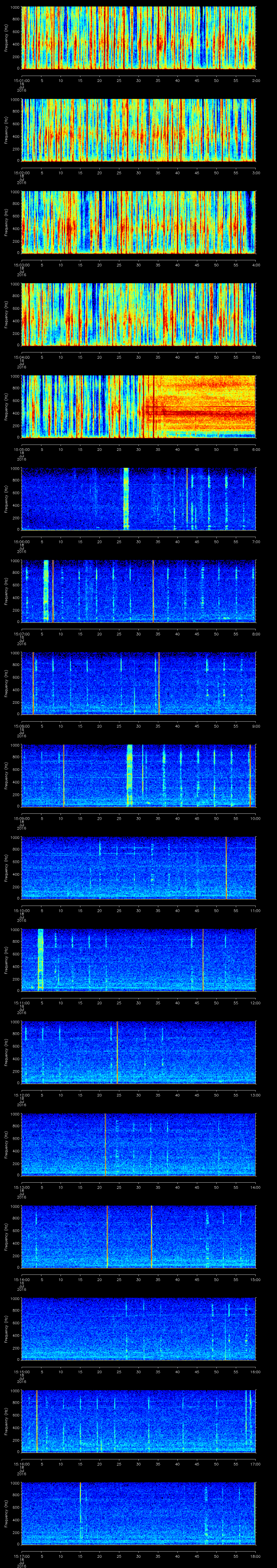Image resolution: width=277 pixels, height=1568 pixels.
Task: Click the 15:04:00 start time label
Action: 21,357
